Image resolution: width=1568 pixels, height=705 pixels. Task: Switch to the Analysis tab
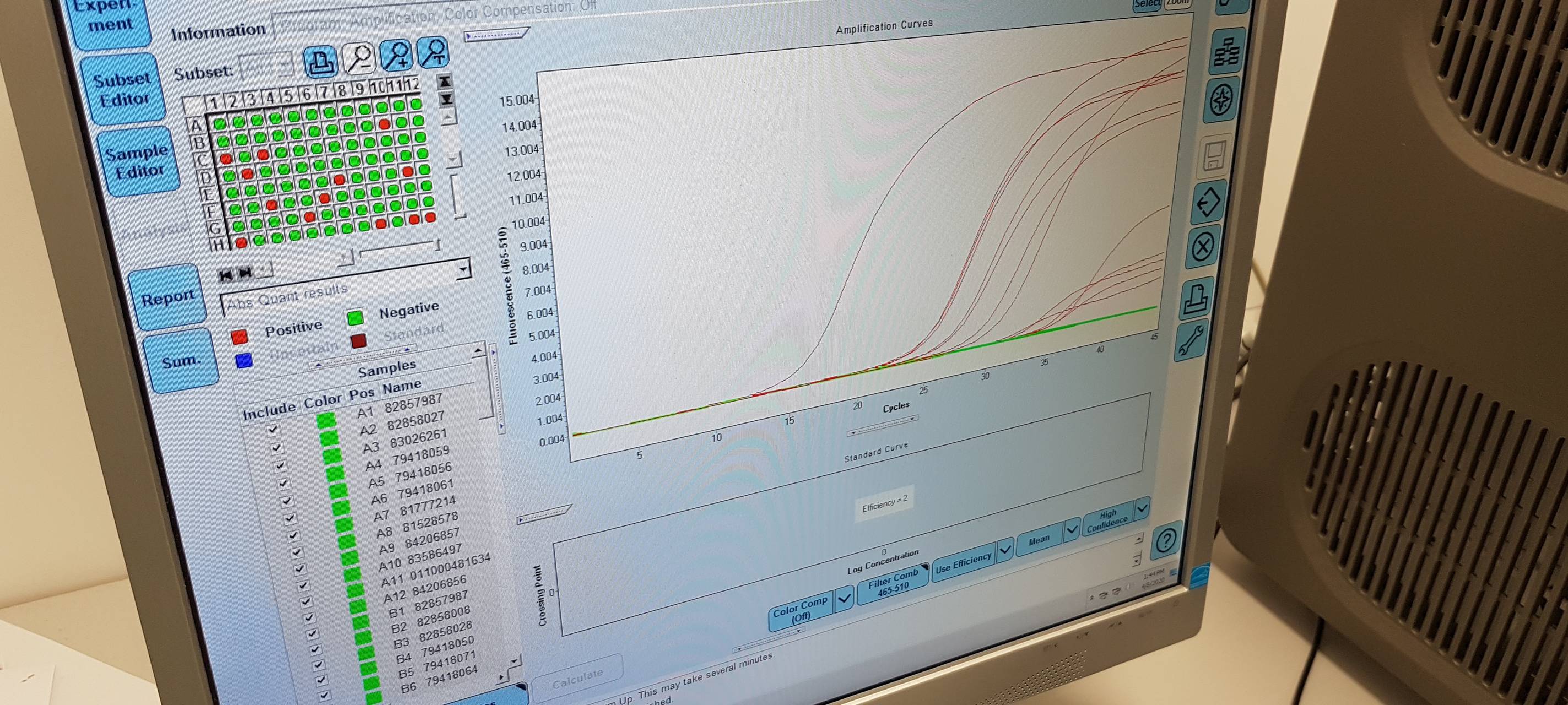154,232
